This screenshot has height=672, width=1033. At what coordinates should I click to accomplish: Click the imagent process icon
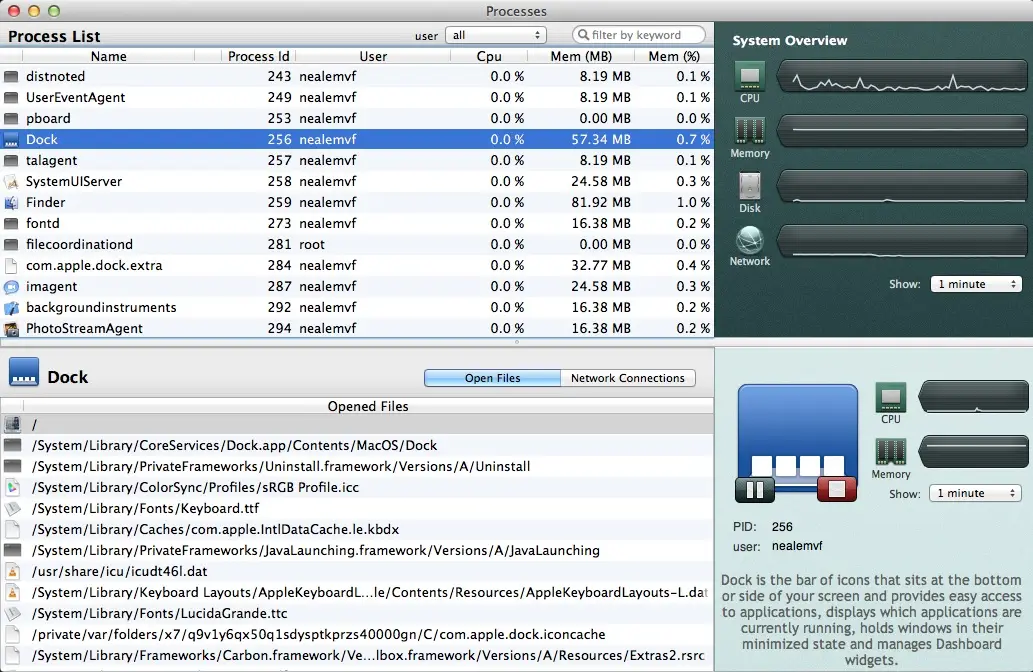coord(11,287)
